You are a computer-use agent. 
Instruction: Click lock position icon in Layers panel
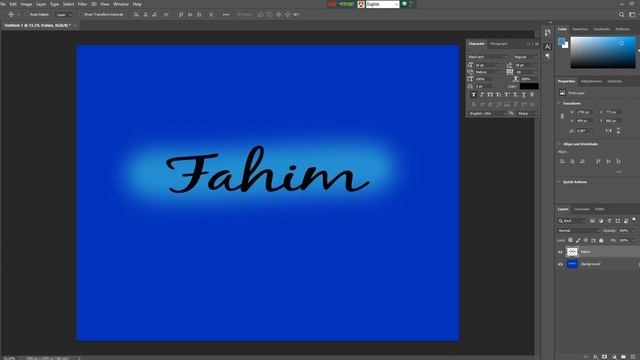[586, 240]
